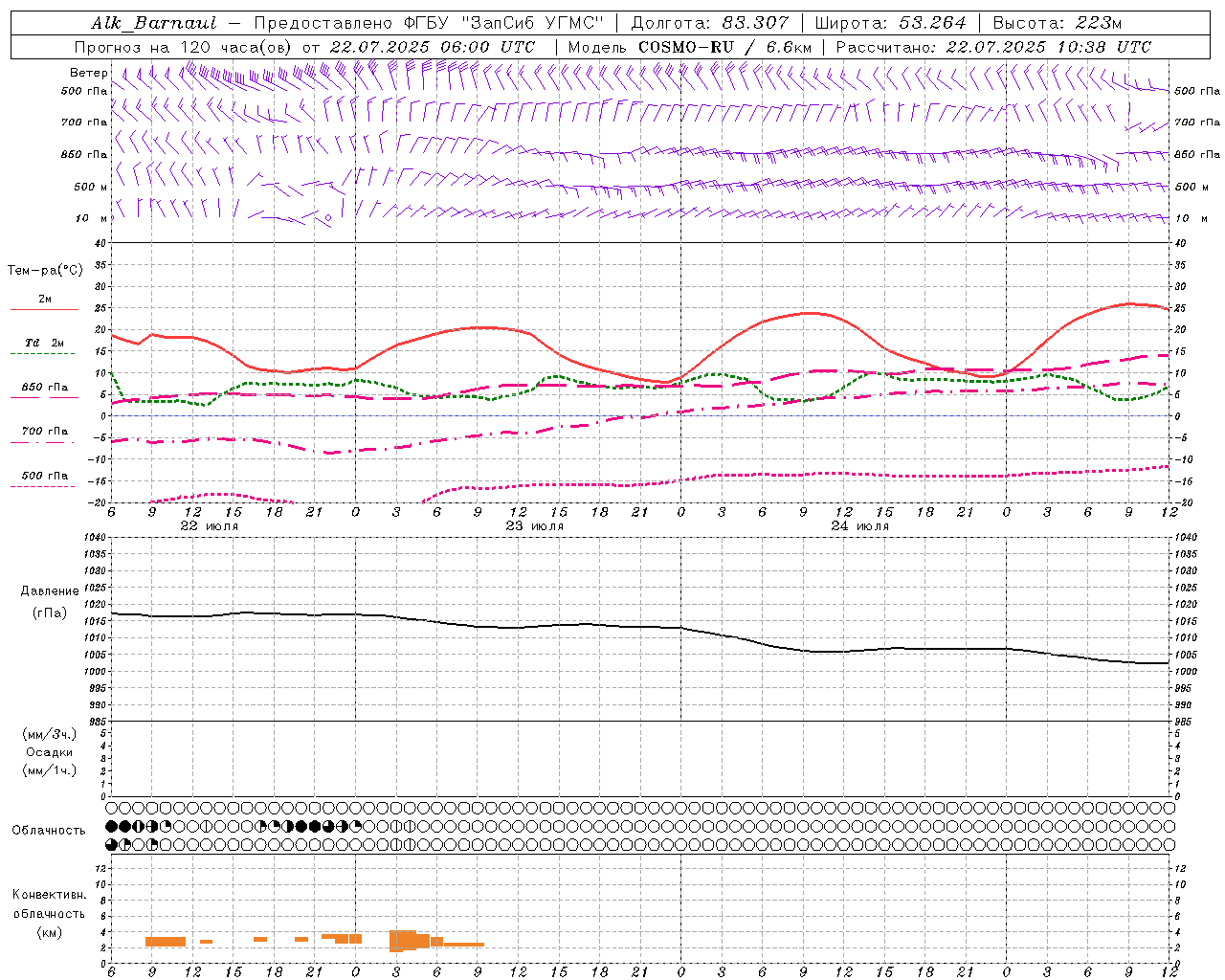The height and width of the screenshot is (980, 1225).
Task: Click the station name Alk_Barnaul in the header
Action: click(153, 23)
